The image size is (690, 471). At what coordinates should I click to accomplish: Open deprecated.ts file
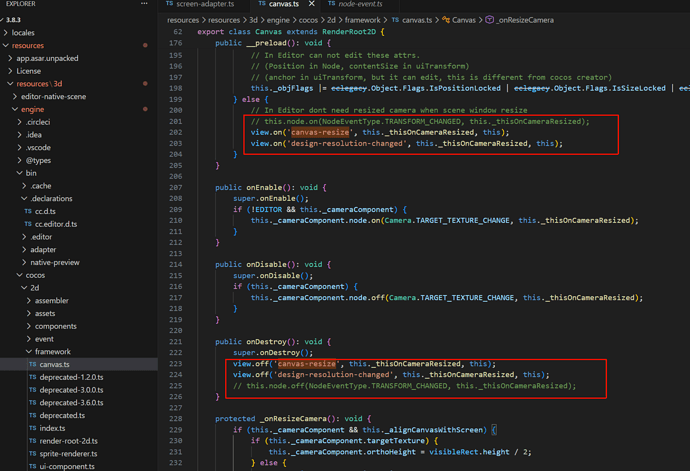click(62, 416)
